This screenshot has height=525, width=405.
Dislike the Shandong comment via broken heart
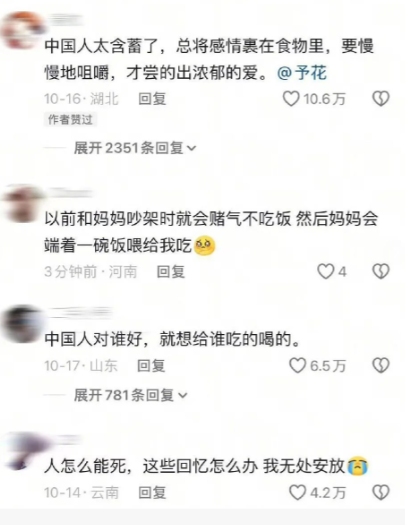coord(381,365)
